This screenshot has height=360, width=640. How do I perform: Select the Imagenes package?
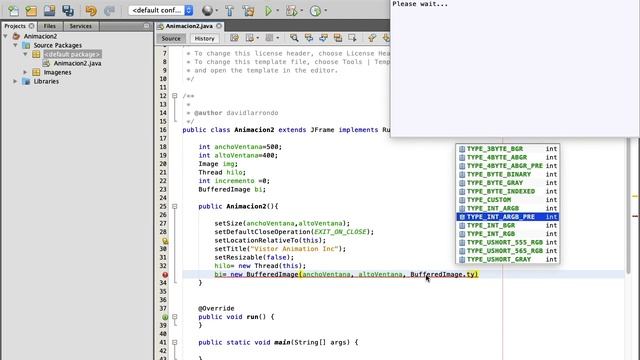[57, 72]
